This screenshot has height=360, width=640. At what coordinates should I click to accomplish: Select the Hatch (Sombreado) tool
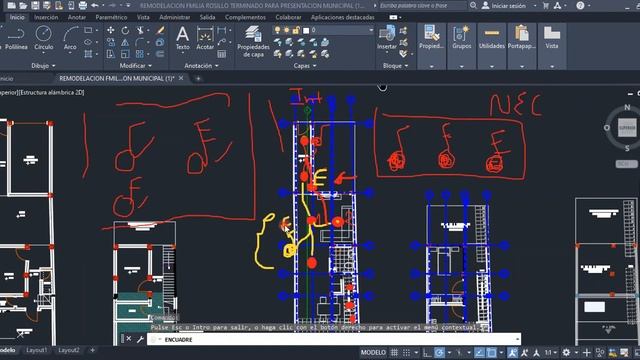tap(88, 54)
